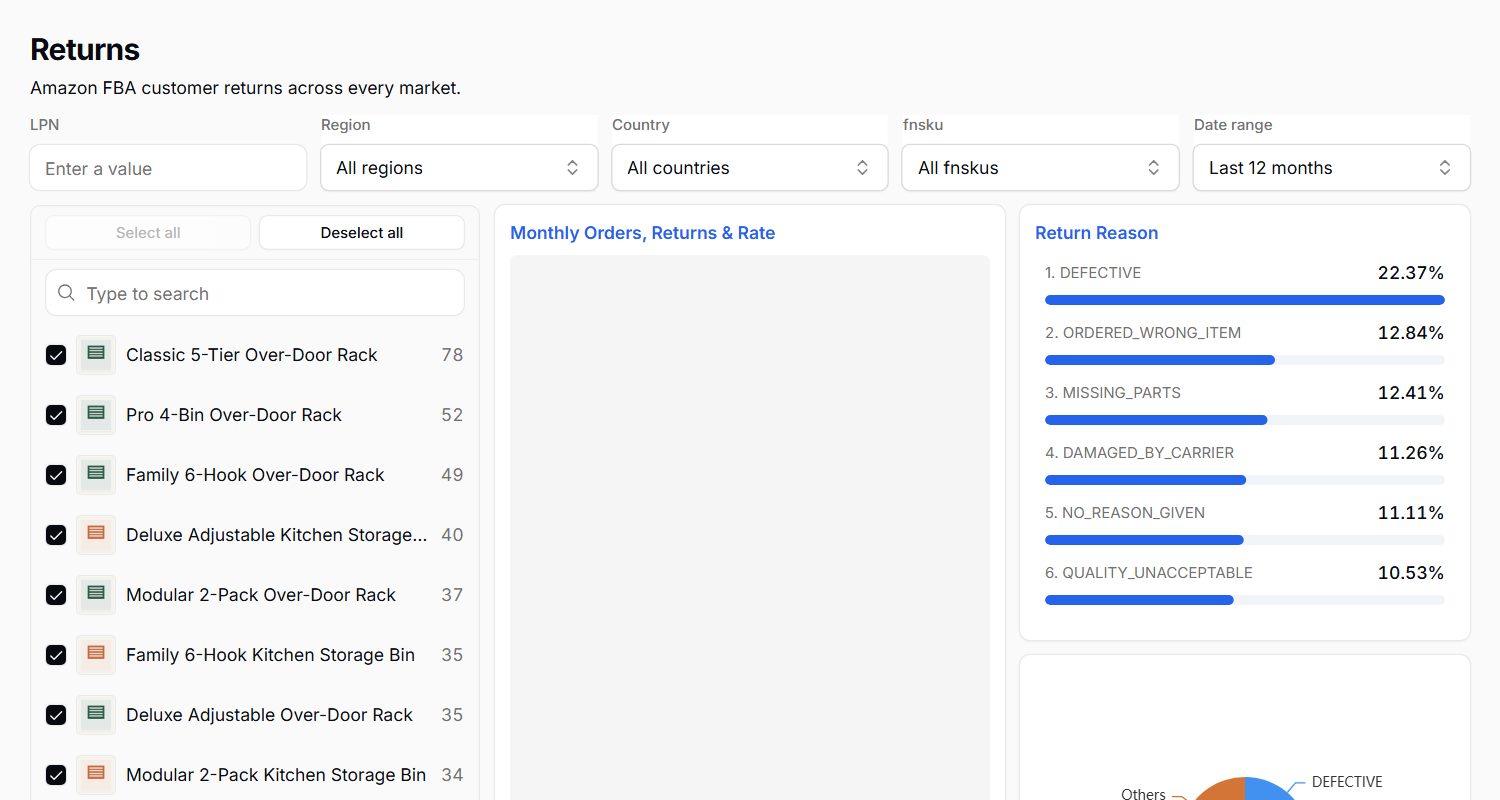
Task: Open the All fnskus dropdown
Action: (x=1040, y=168)
